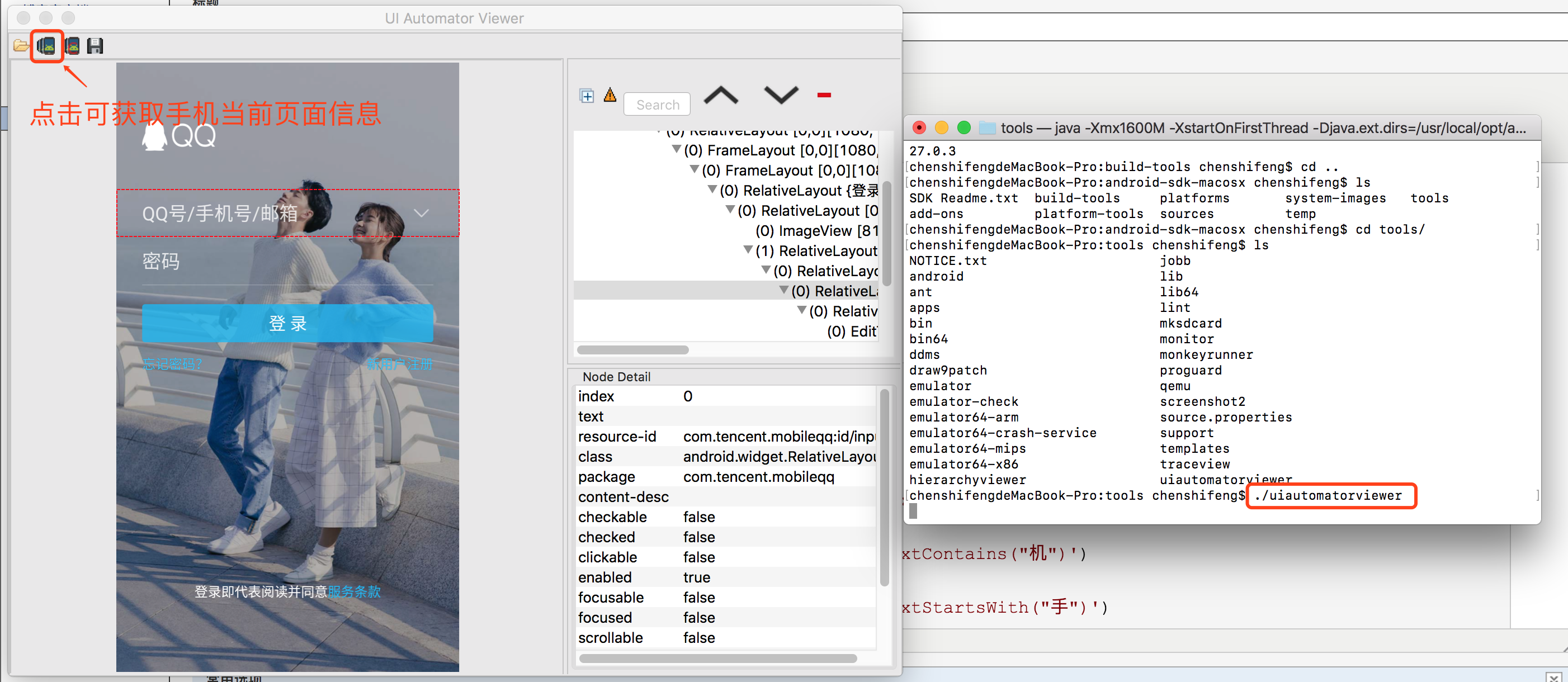The height and width of the screenshot is (682, 1568).
Task: Click the 新用户注册 registration link
Action: point(400,364)
